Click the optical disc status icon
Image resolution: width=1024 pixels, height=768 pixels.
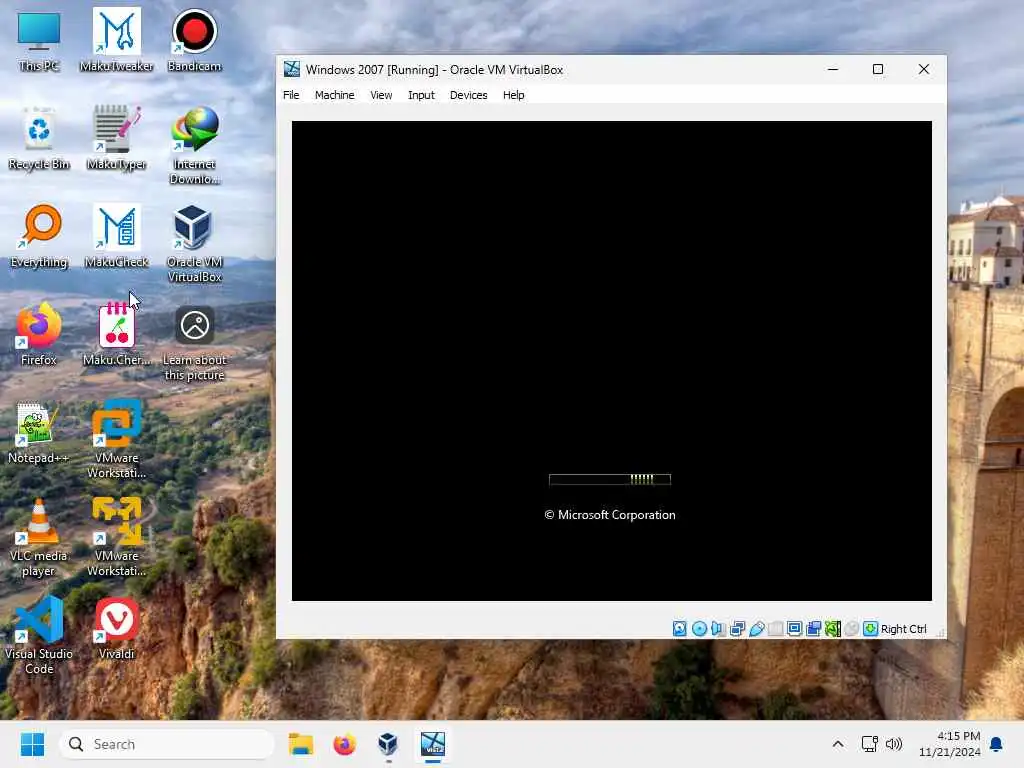tap(699, 629)
